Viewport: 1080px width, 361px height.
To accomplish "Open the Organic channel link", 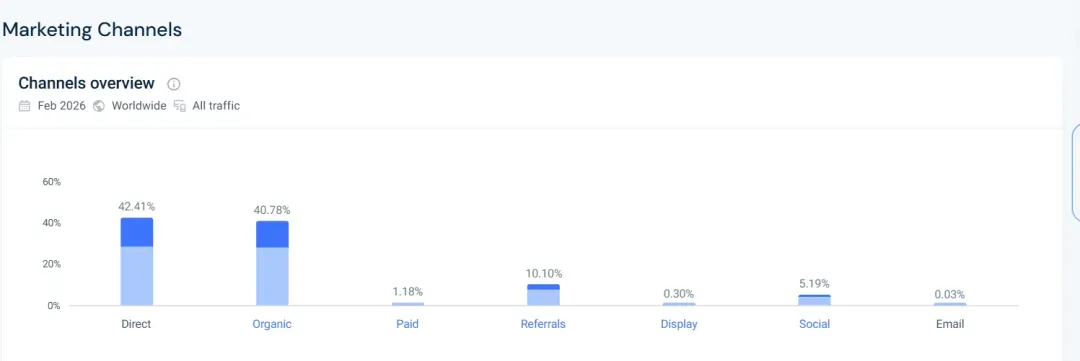I will pos(272,324).
